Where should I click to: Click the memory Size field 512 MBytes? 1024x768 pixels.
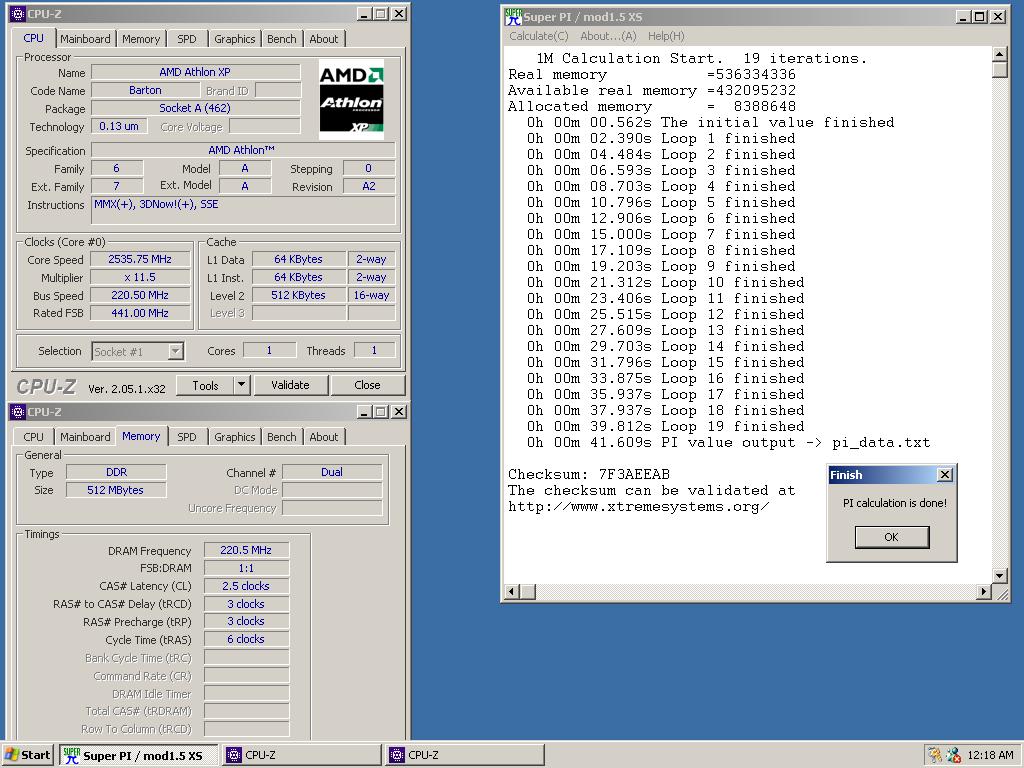click(x=116, y=490)
